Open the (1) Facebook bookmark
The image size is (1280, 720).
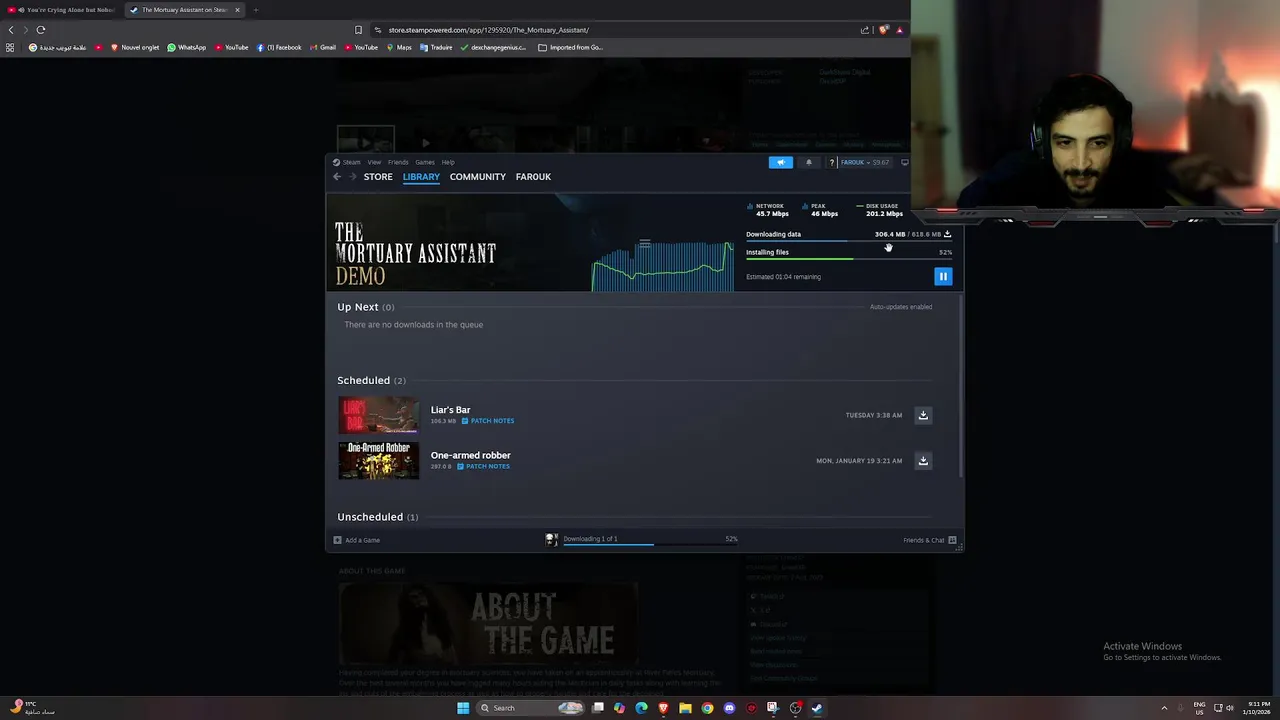[x=279, y=47]
